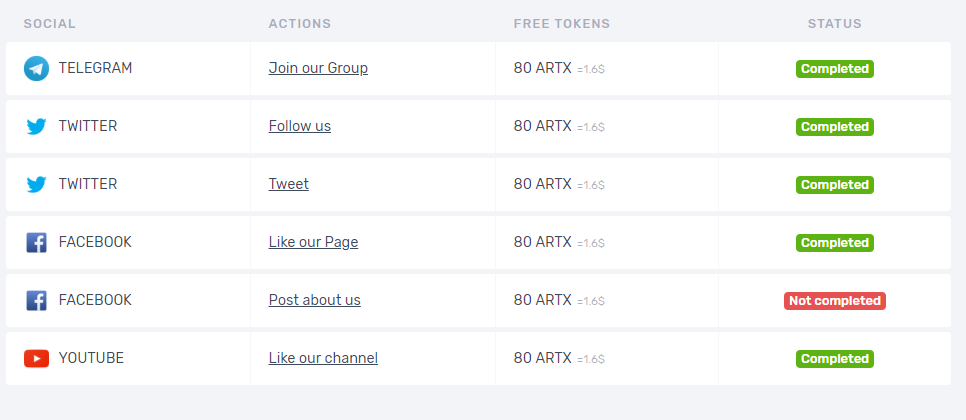This screenshot has width=966, height=420.
Task: Click the Completed badge in YouTube row
Action: coord(835,359)
